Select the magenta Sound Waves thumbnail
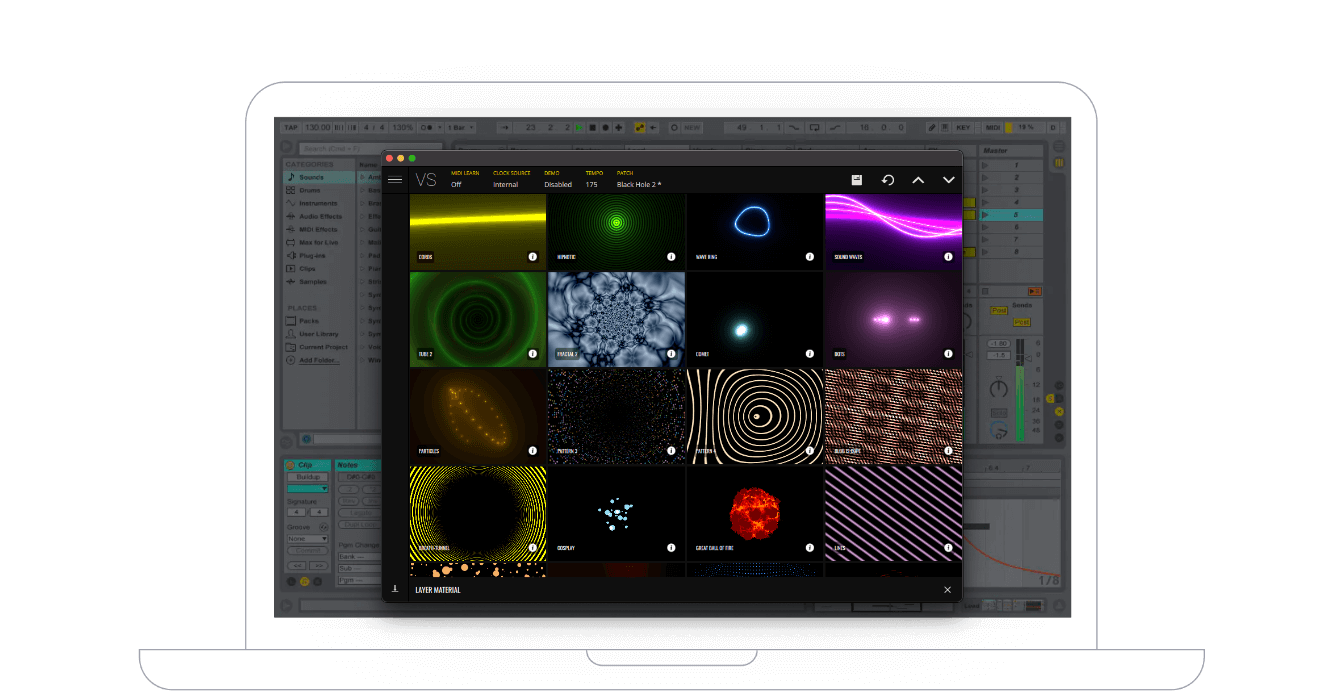The height and width of the screenshot is (692, 1344). [893, 231]
